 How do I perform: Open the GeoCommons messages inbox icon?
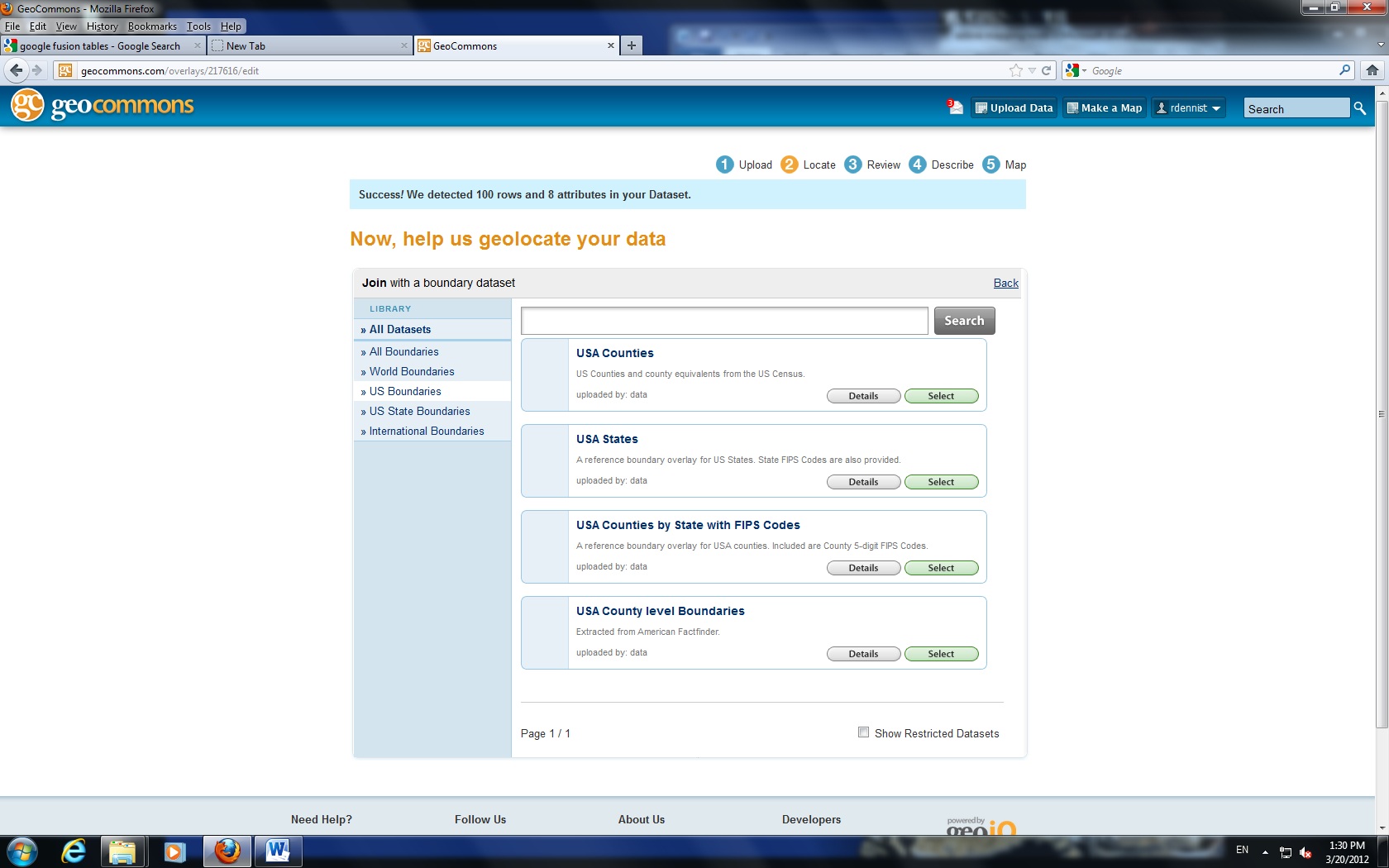coord(956,107)
